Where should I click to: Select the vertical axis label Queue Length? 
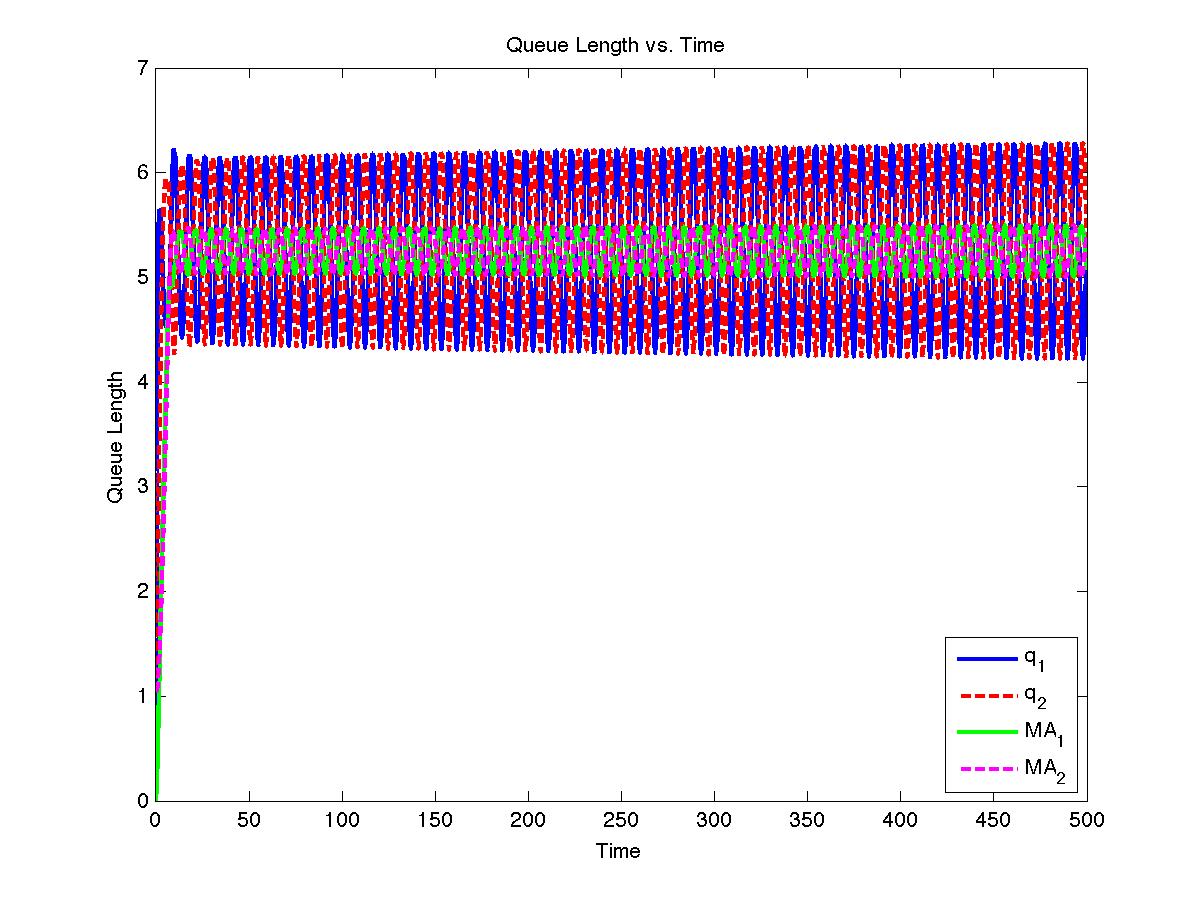tap(116, 437)
